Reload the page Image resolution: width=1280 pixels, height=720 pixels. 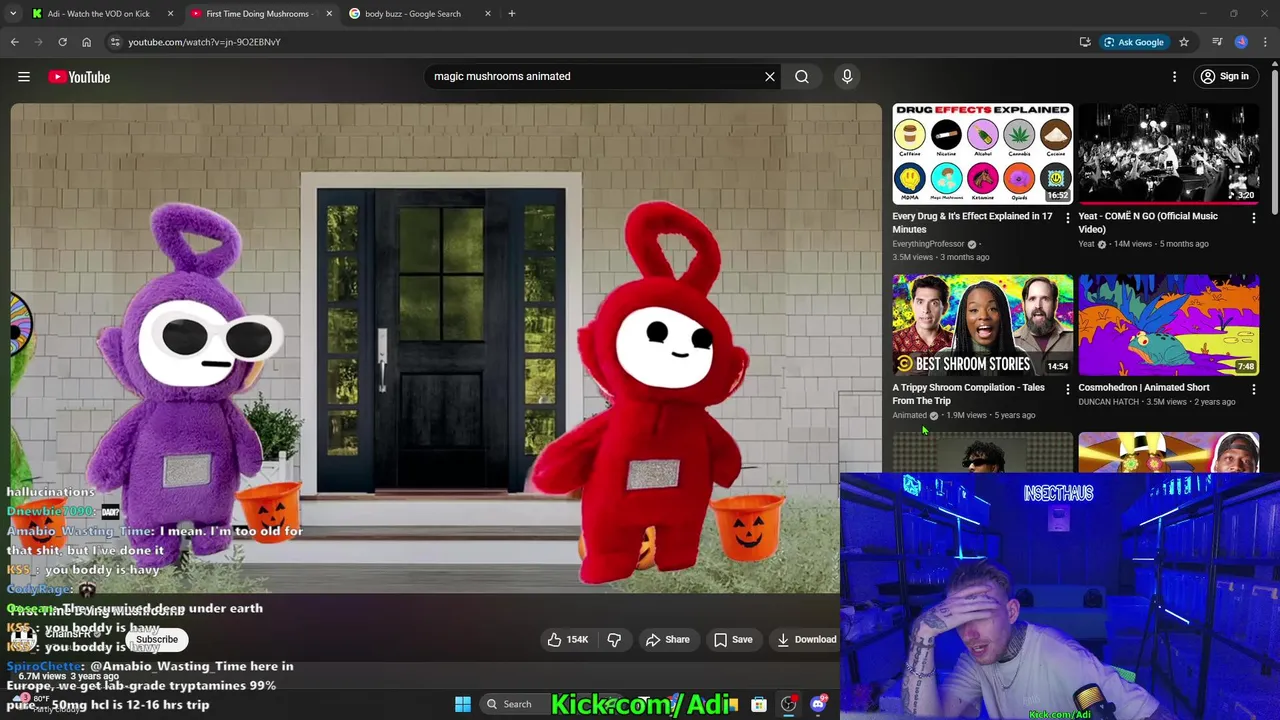pos(62,42)
